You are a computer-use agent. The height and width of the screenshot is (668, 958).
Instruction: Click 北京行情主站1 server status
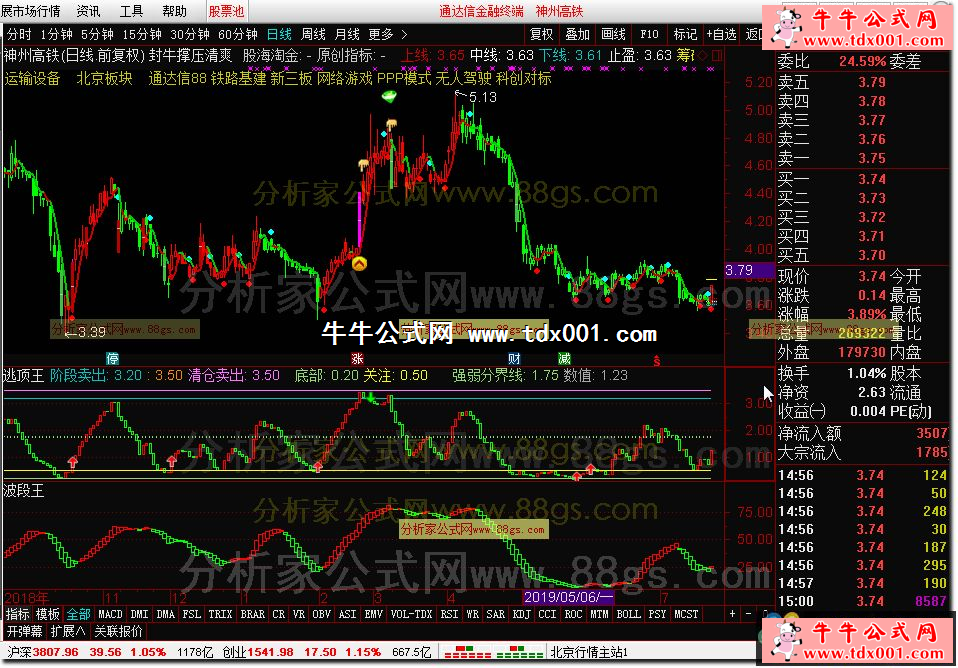[x=589, y=652]
